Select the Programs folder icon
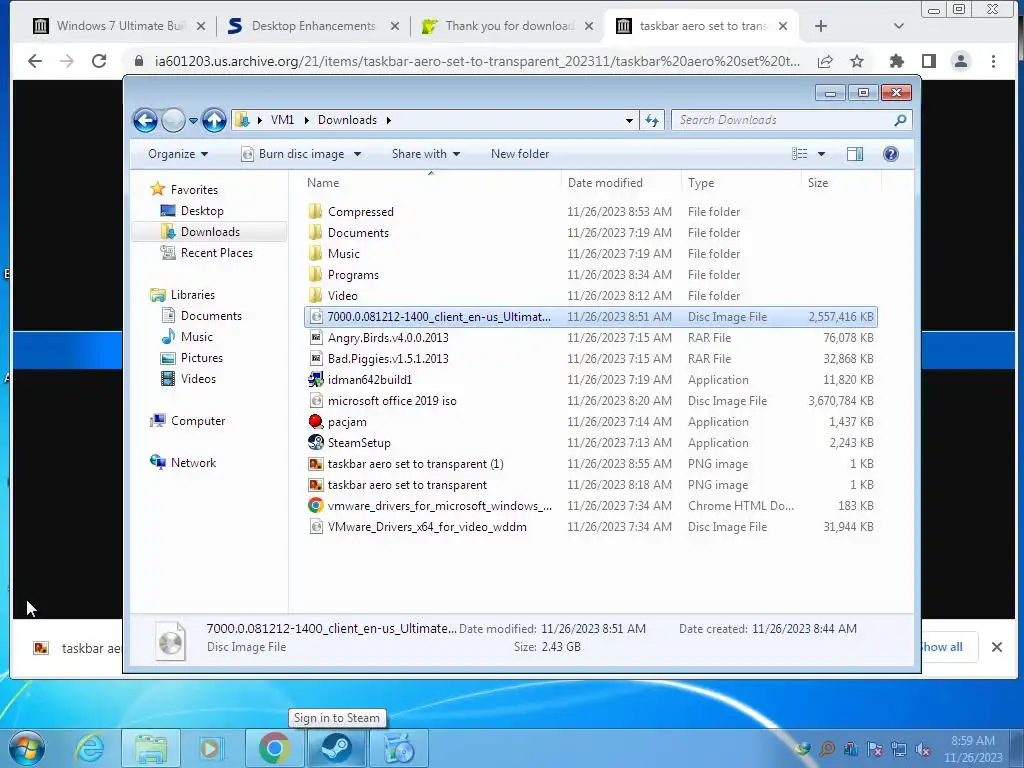 tap(315, 274)
